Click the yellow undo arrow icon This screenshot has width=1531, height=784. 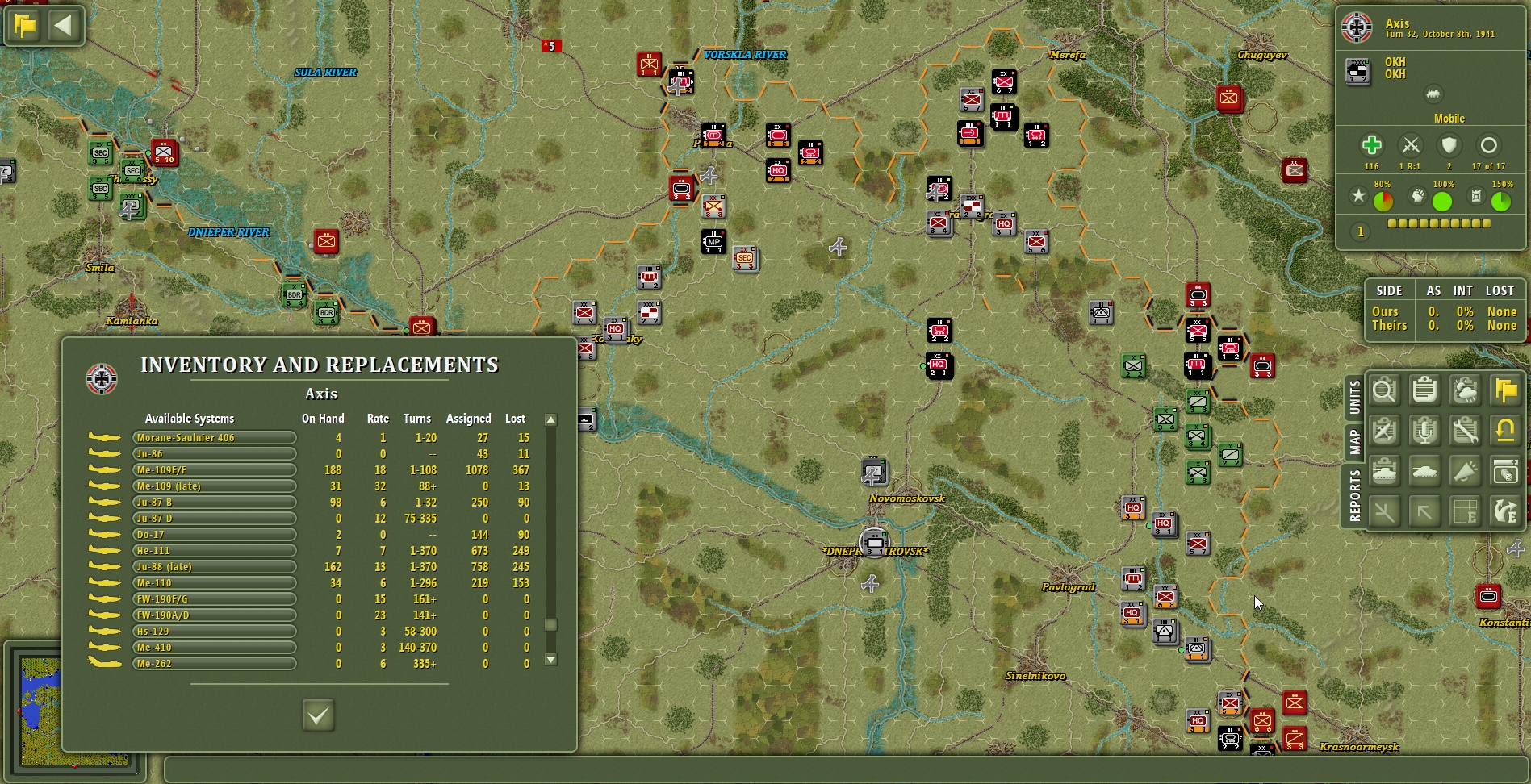pos(1505,432)
